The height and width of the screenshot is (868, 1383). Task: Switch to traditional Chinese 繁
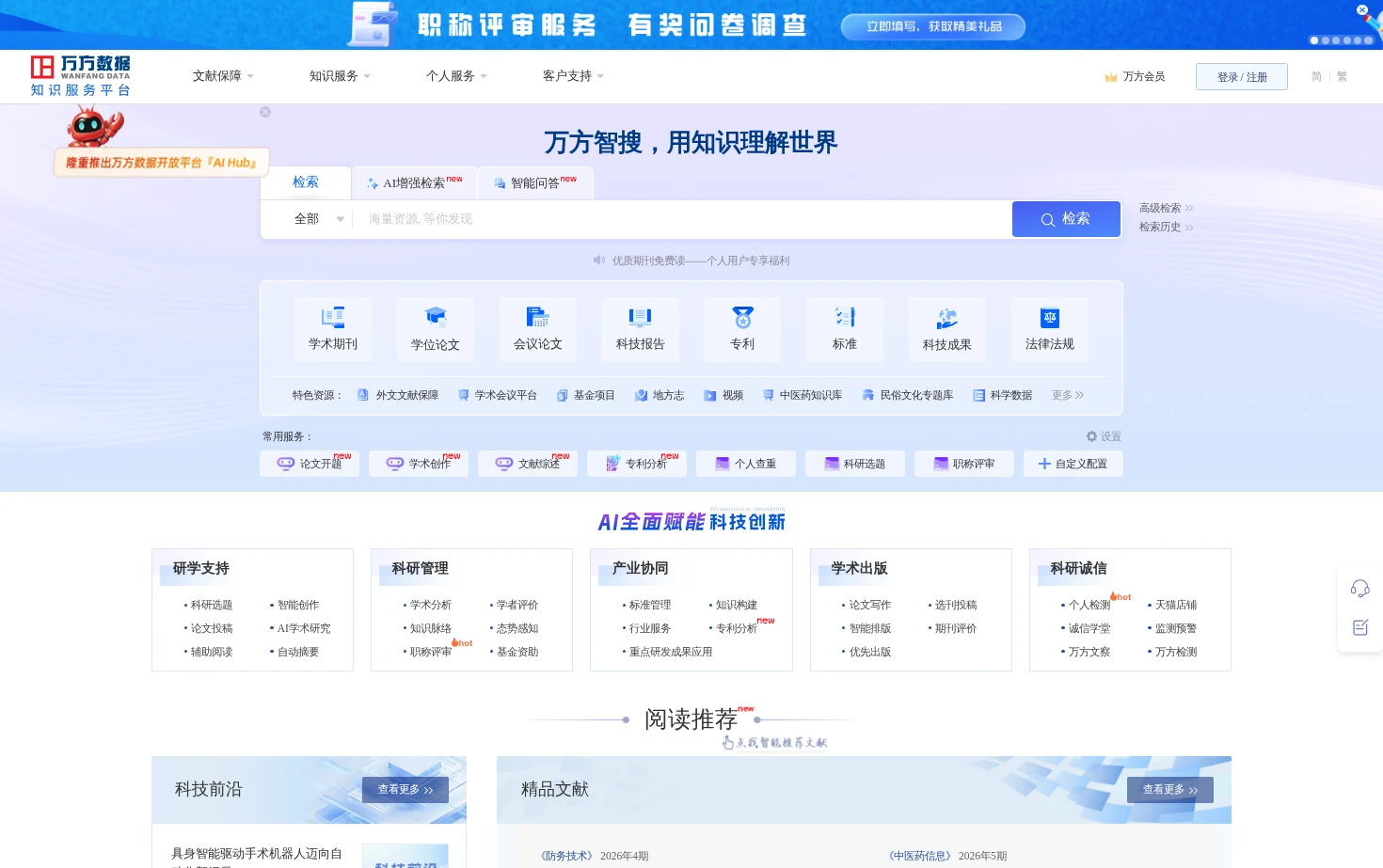coord(1342,77)
